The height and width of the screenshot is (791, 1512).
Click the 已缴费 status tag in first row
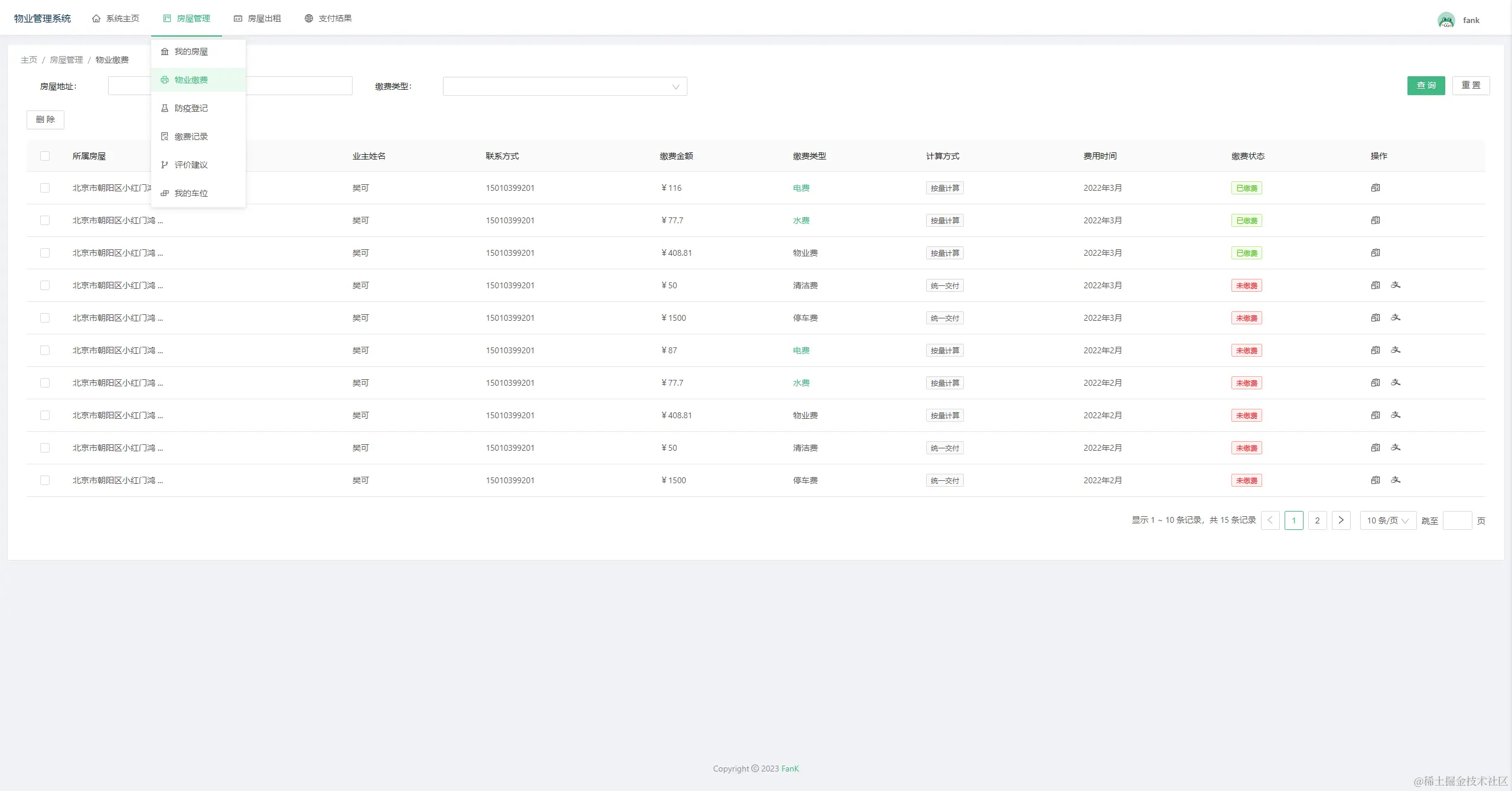click(1246, 188)
